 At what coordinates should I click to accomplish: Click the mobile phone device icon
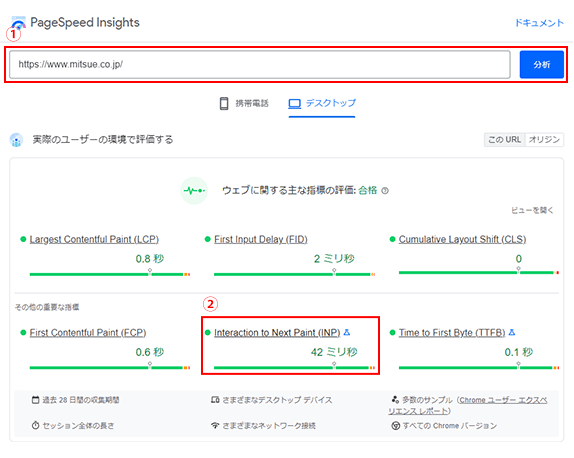click(x=224, y=103)
